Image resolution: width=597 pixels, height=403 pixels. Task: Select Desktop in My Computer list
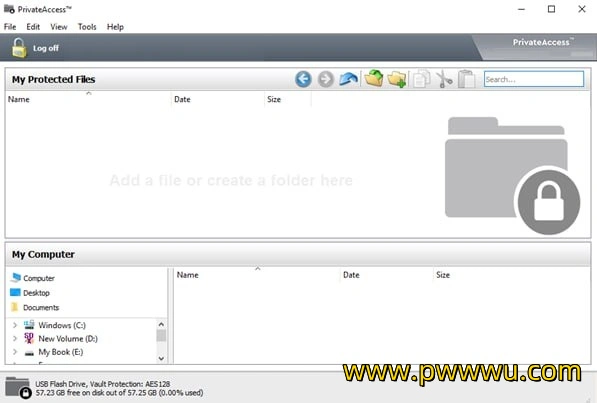point(37,293)
